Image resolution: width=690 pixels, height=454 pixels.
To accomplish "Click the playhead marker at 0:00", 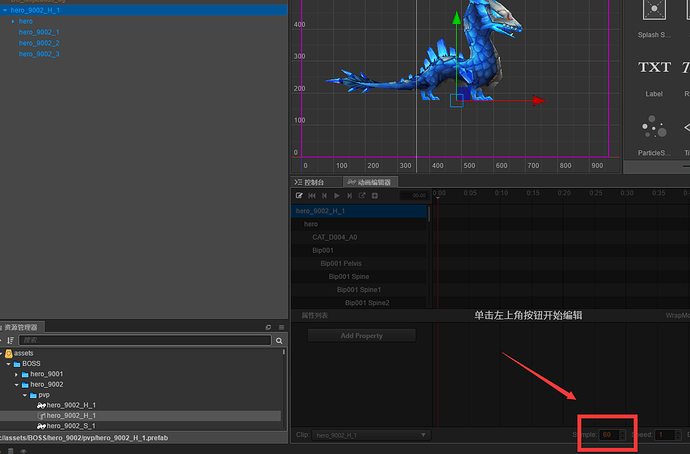I will coord(437,198).
